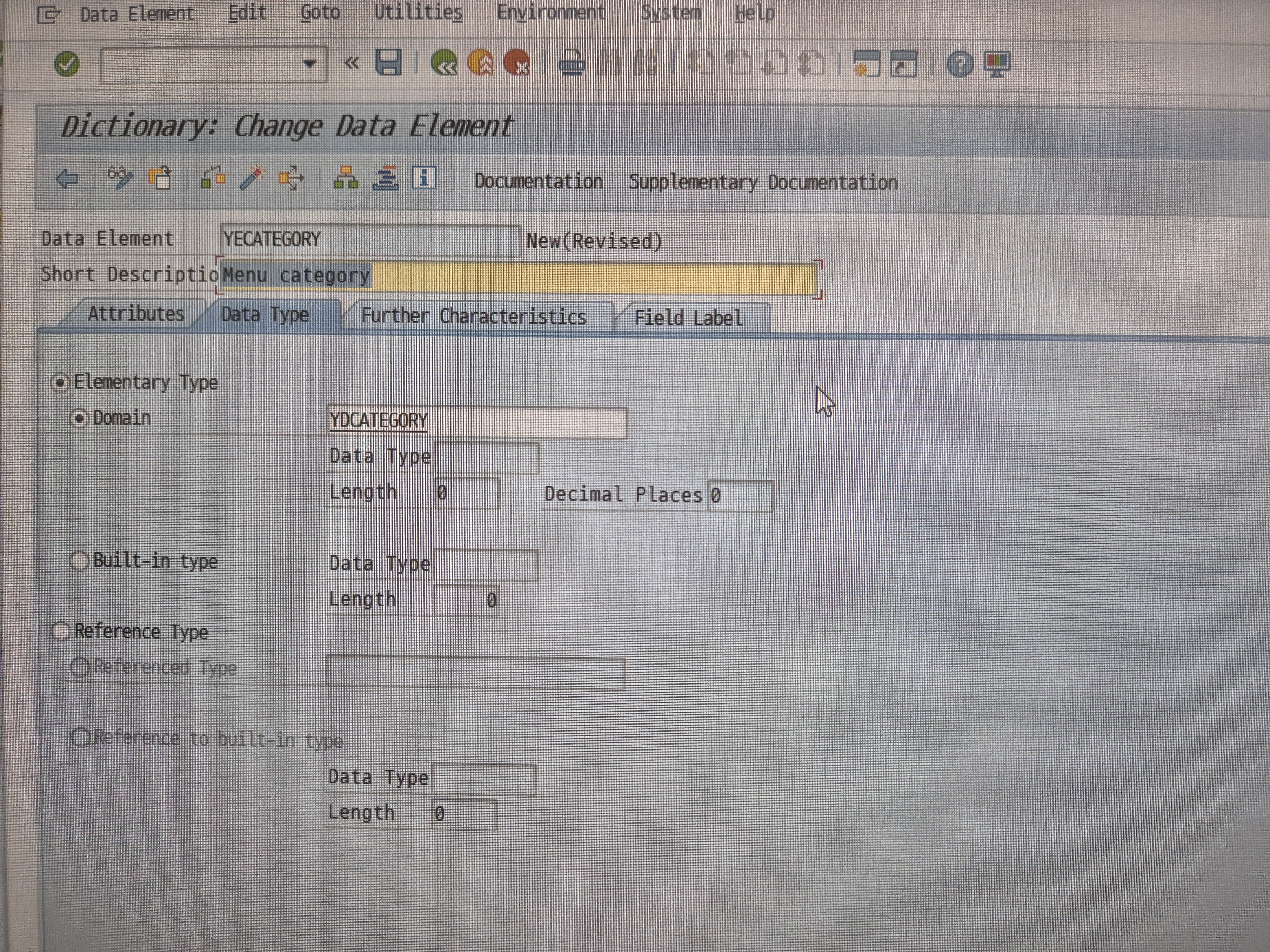Viewport: 1270px width, 952px height.
Task: Click the Documentation button
Action: (x=538, y=181)
